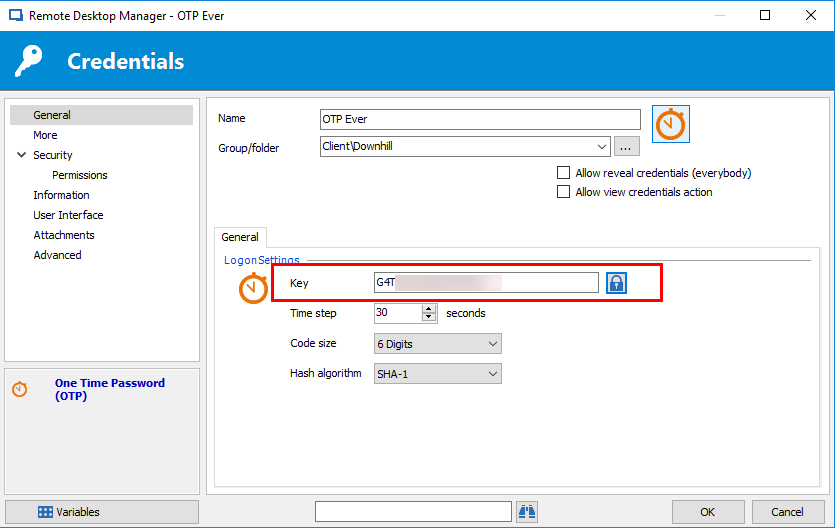This screenshot has height=528, width=835.
Task: Maximize the Remote Desktop Manager window
Action: pos(765,15)
